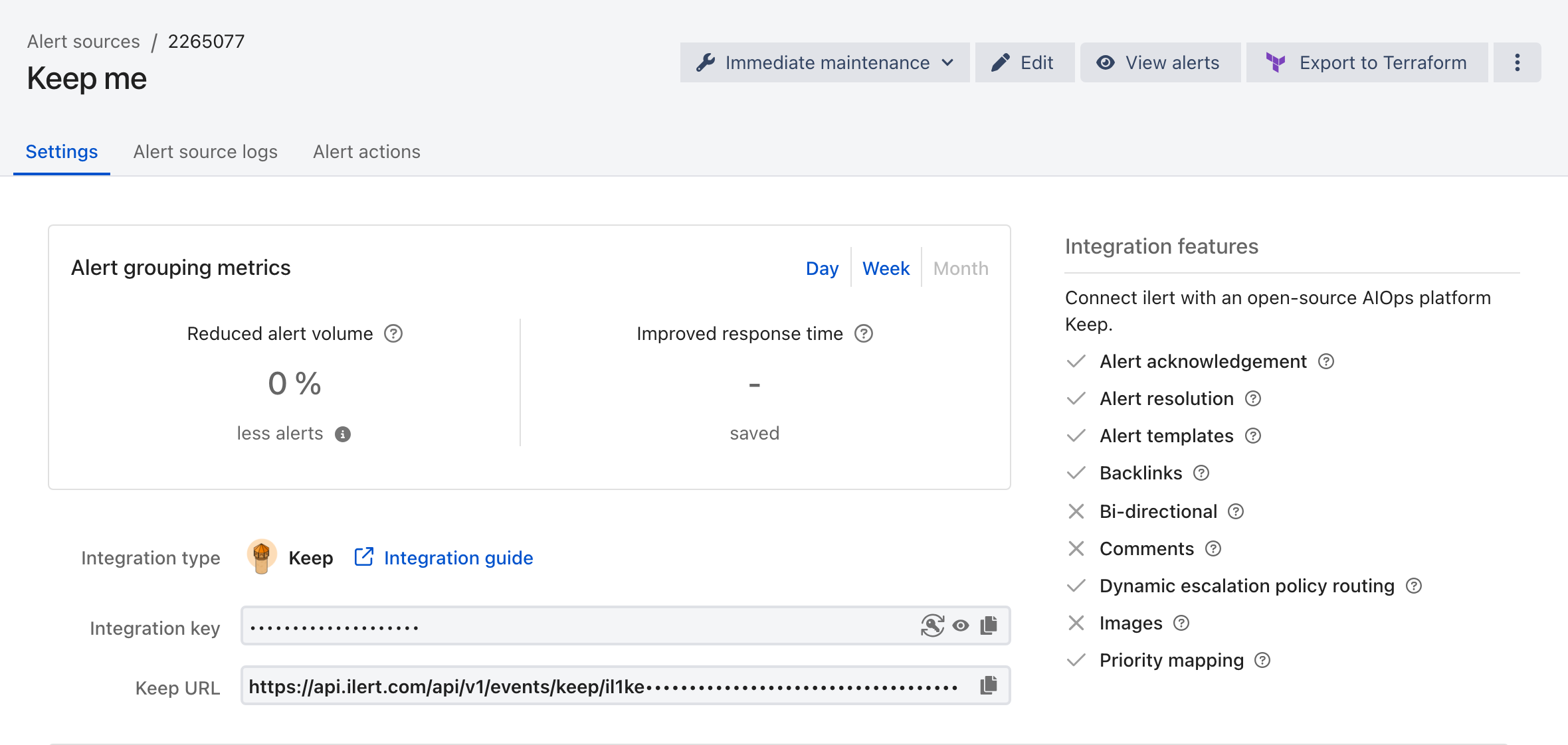
Task: Select Month metrics range
Action: (961, 268)
